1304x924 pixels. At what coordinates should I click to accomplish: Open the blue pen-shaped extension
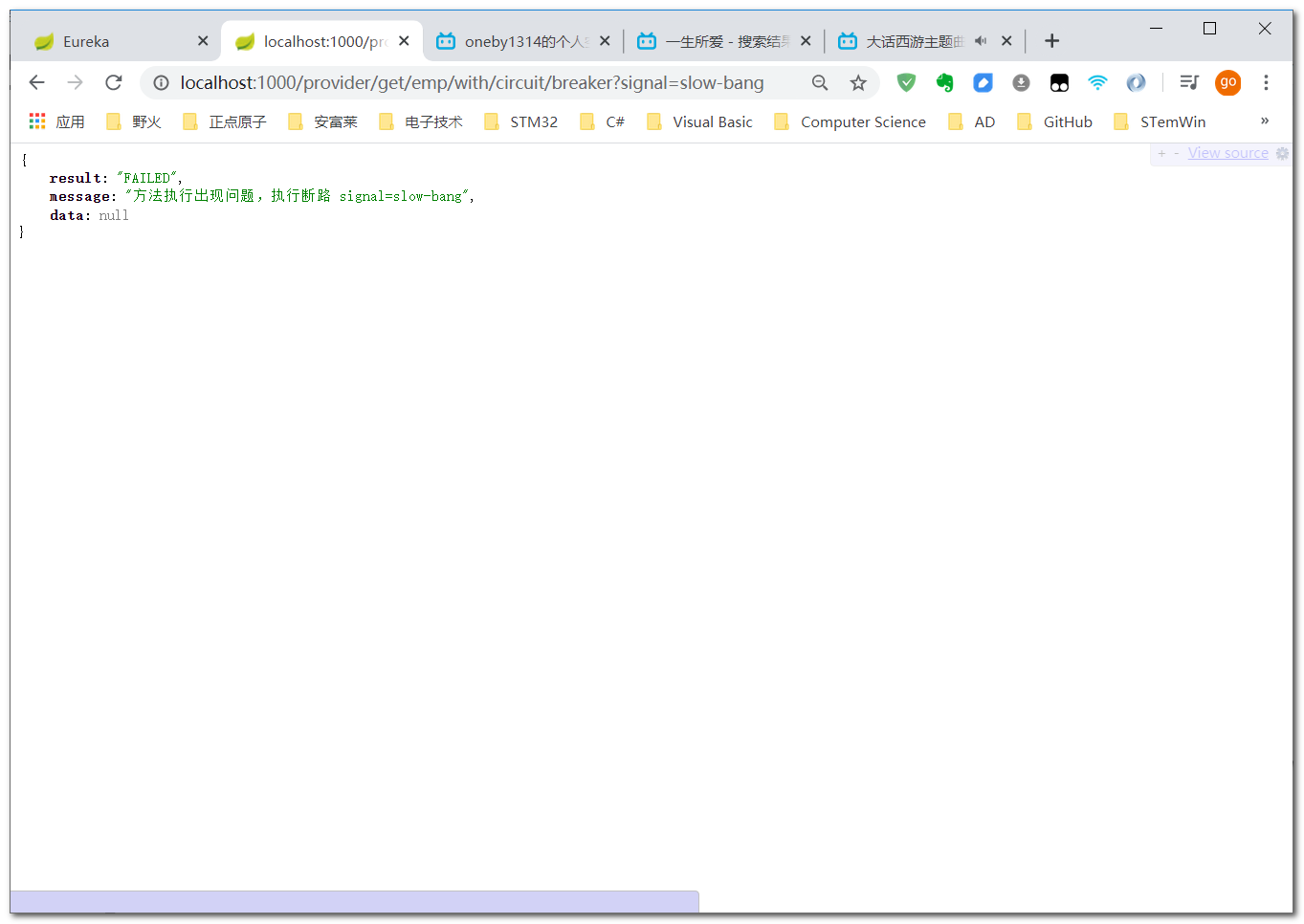tap(983, 83)
